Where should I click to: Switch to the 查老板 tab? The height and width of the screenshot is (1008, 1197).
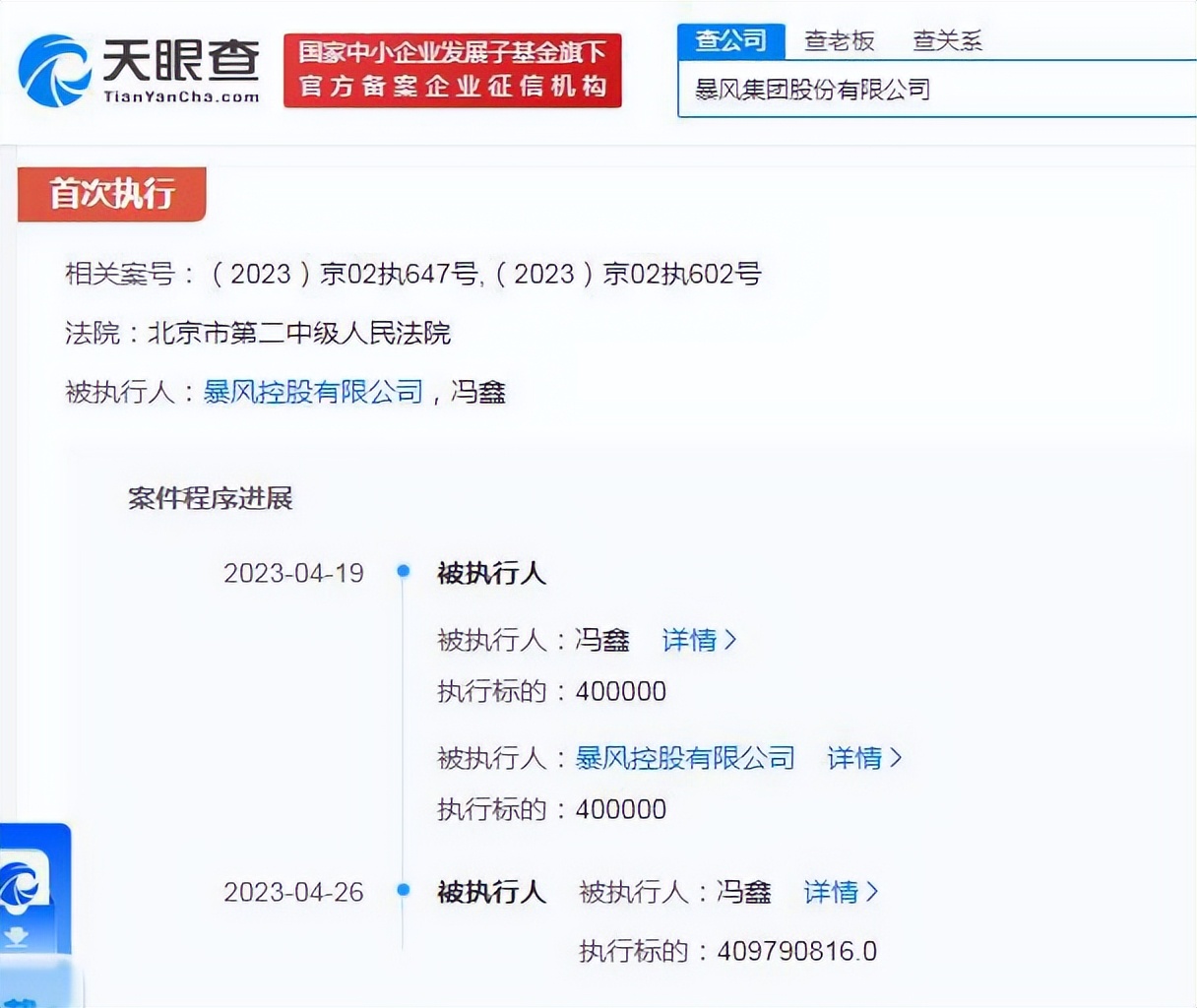[x=840, y=40]
